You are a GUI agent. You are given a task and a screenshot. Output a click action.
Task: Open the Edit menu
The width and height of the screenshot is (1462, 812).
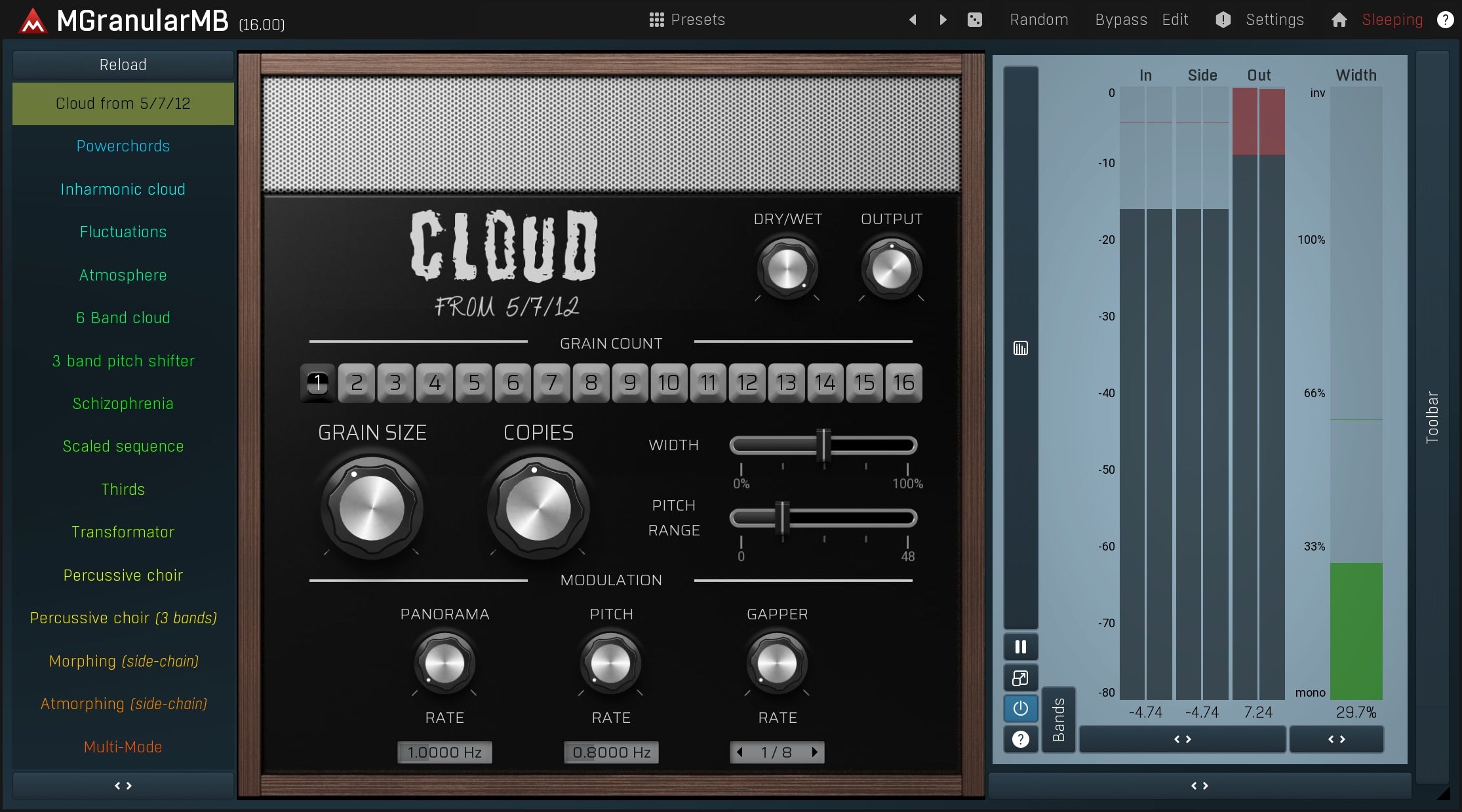1174,20
